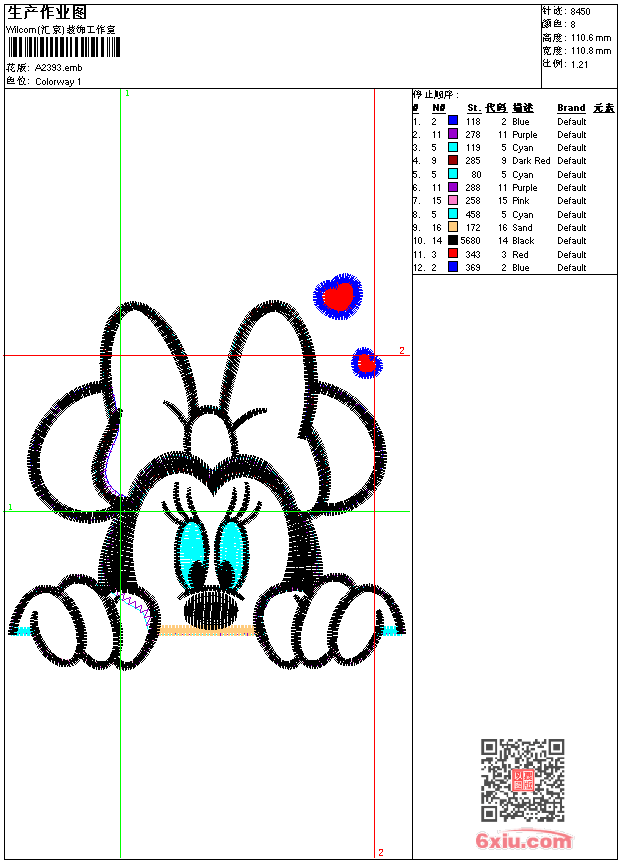
Task: Click the smaller red heart with blue border
Action: pos(367,363)
